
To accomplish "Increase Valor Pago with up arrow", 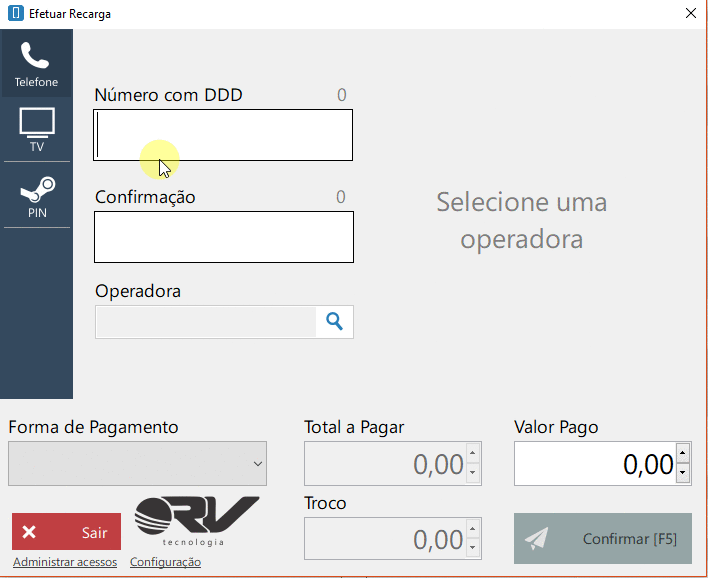I will pos(683,454).
